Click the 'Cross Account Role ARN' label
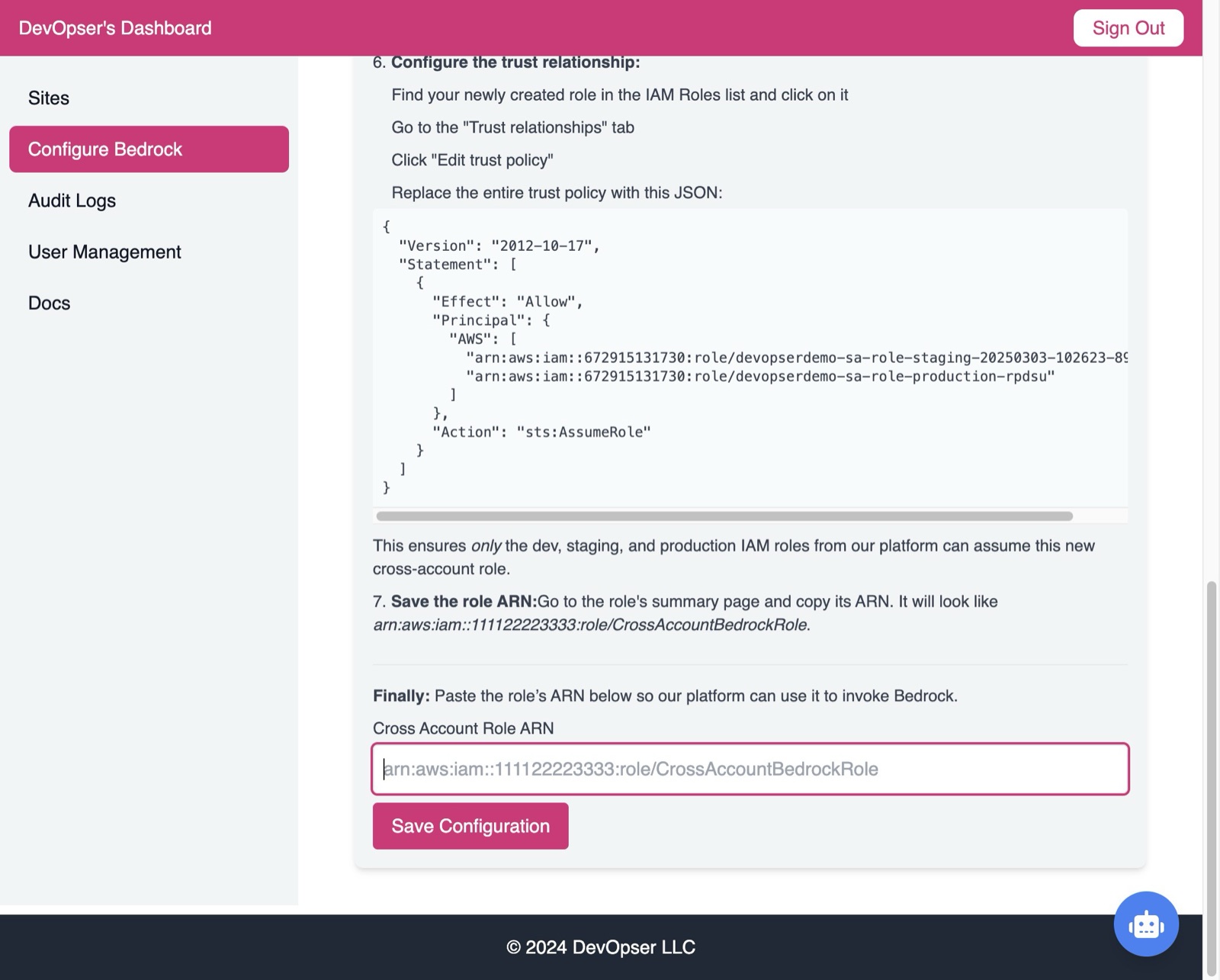 (464, 728)
